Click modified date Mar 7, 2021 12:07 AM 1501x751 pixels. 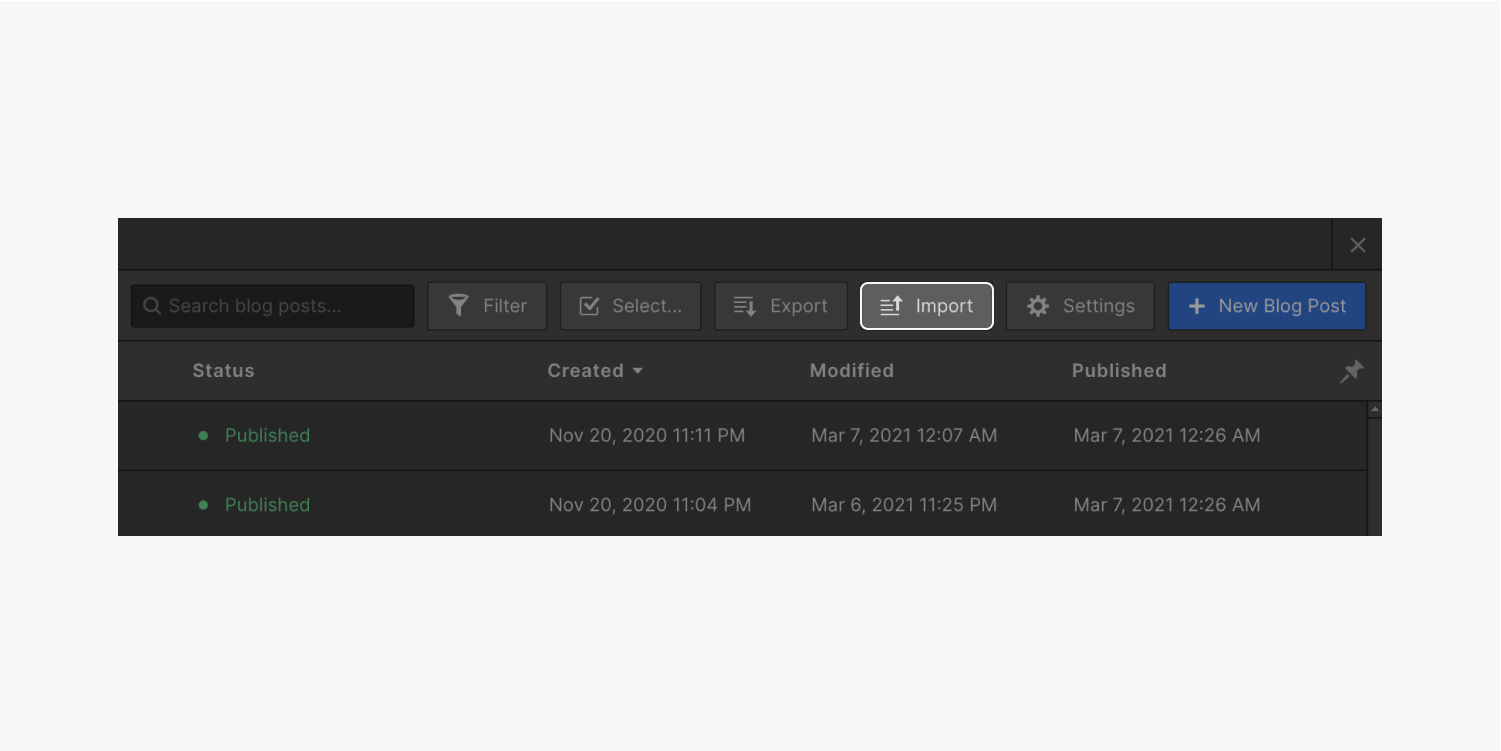tap(904, 435)
